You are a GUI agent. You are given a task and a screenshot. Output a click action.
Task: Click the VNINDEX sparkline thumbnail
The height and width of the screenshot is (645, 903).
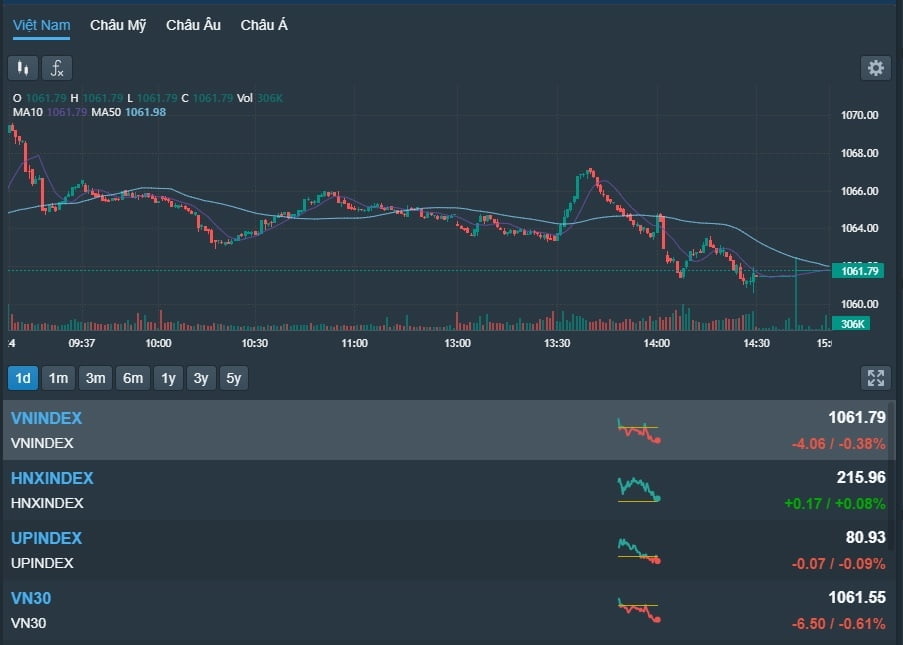(639, 431)
